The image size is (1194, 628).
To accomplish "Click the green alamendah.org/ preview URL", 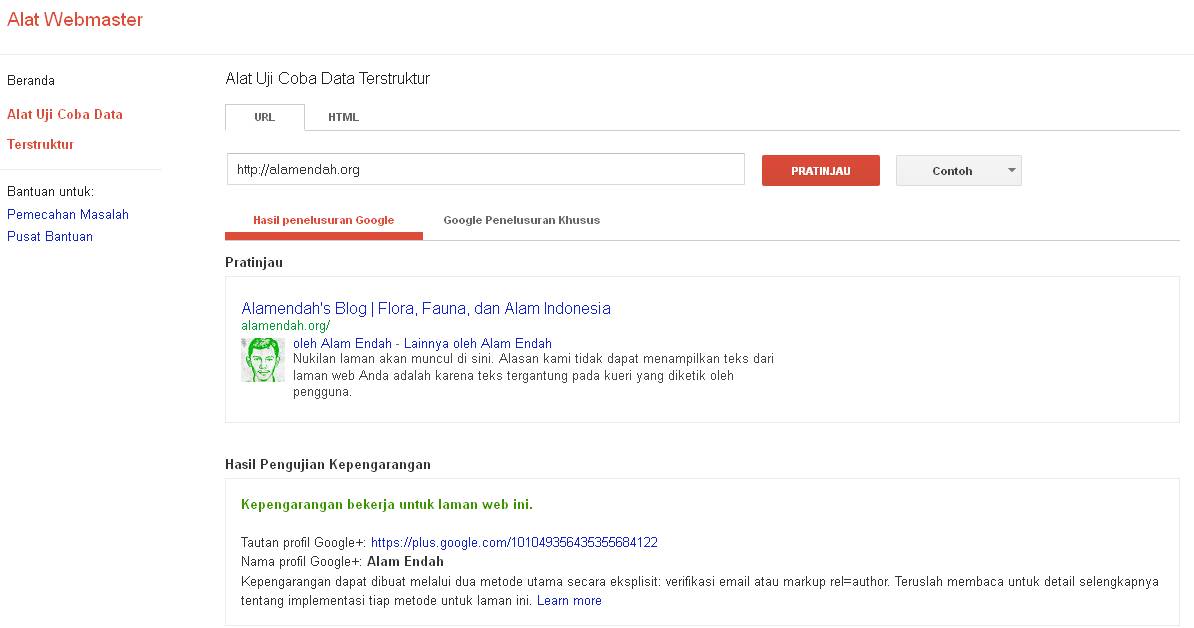I will pyautogui.click(x=285, y=326).
